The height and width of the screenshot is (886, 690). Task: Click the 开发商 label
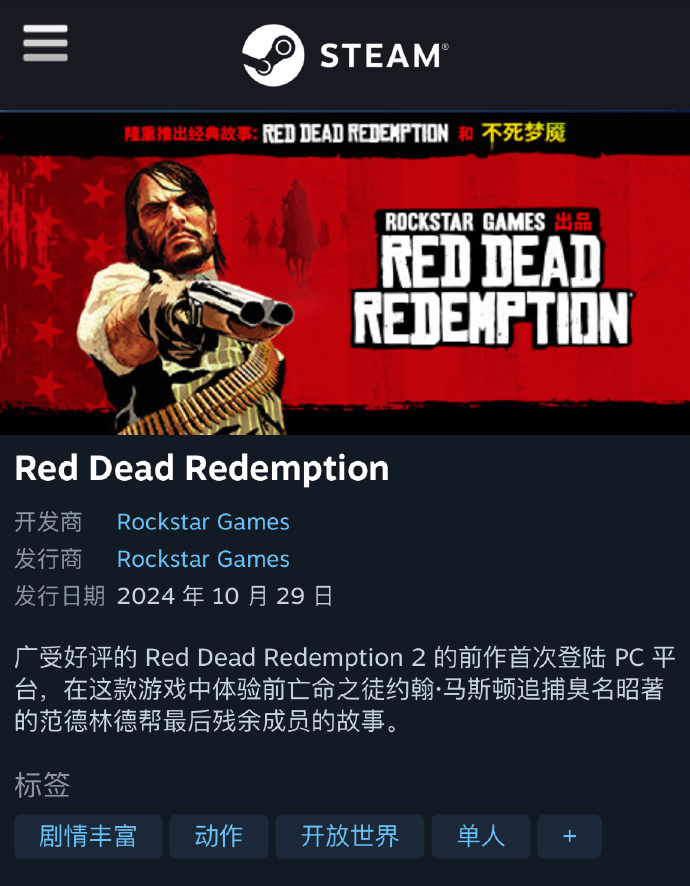[x=48, y=522]
